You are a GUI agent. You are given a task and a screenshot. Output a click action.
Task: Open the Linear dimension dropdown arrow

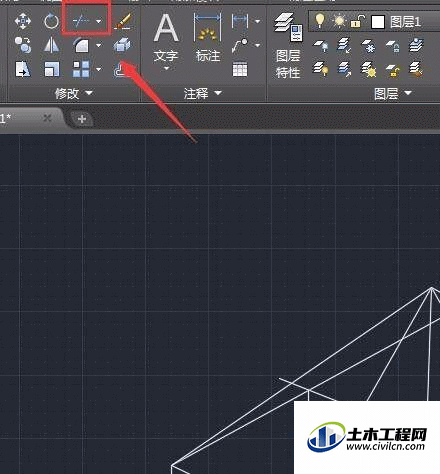[x=257, y=22]
